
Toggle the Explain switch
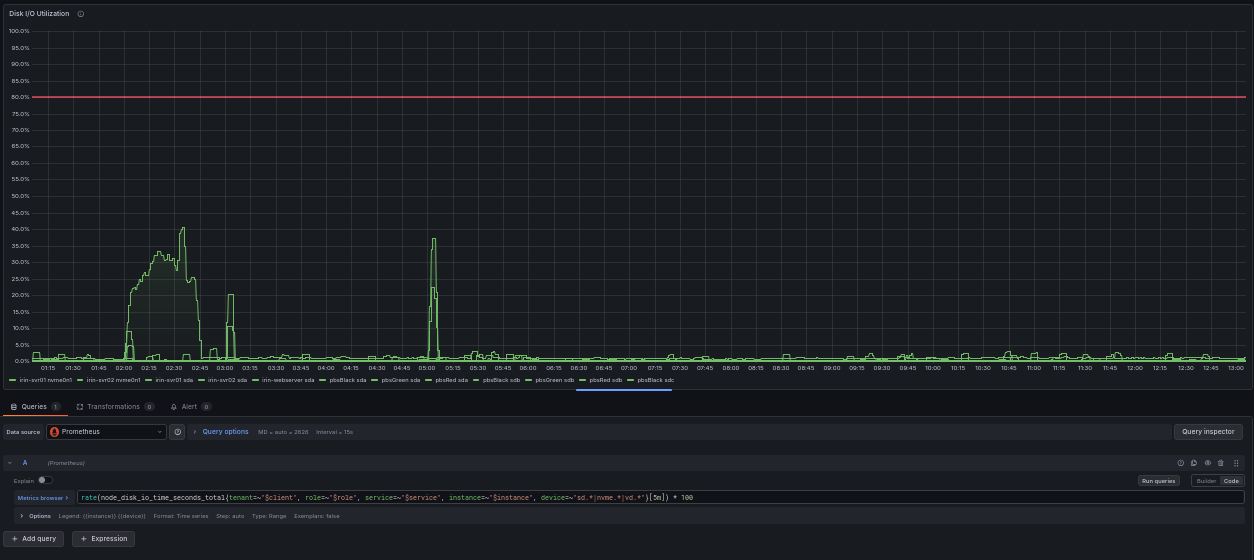coord(45,480)
